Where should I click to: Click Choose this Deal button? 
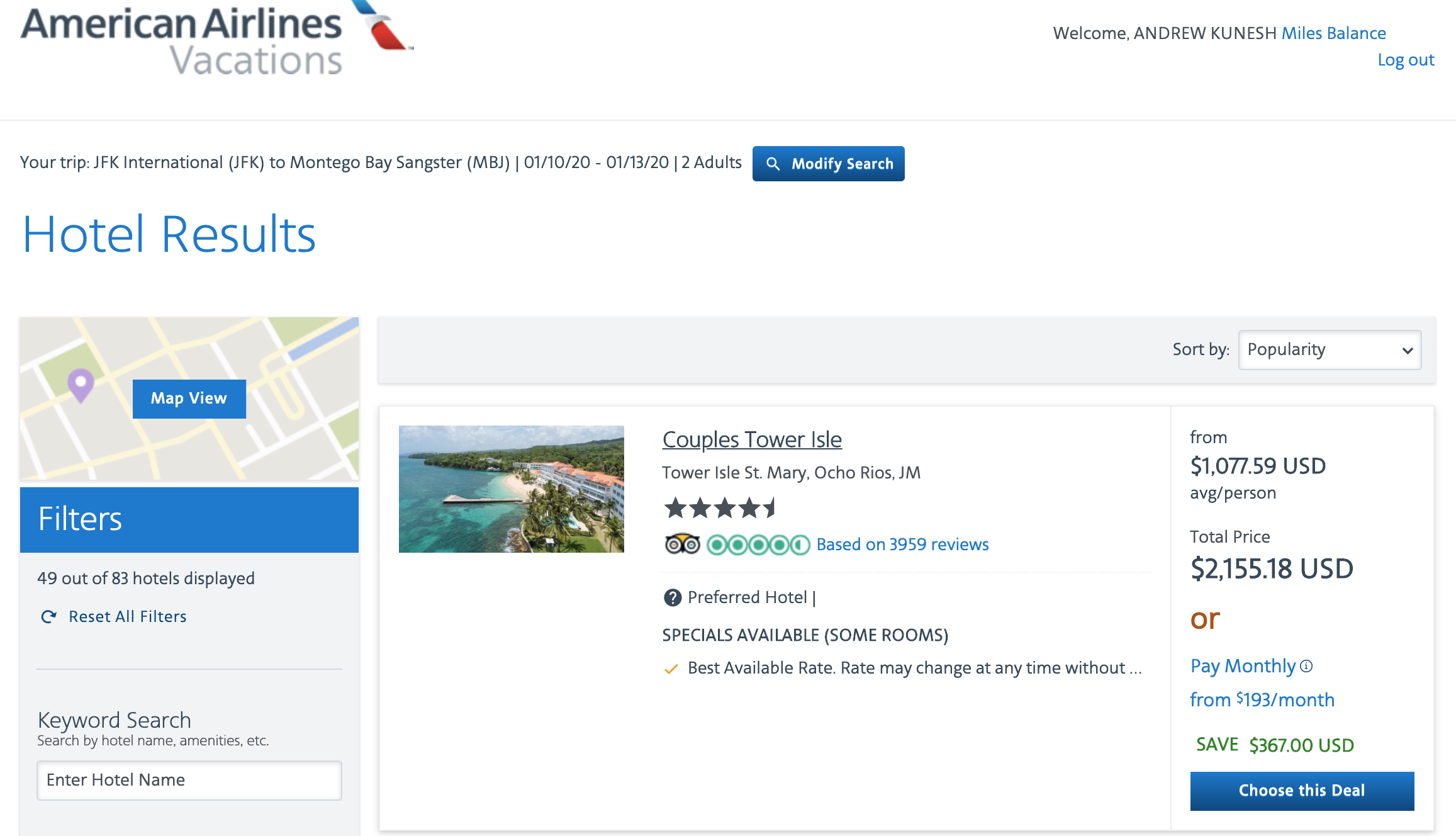click(x=1302, y=791)
